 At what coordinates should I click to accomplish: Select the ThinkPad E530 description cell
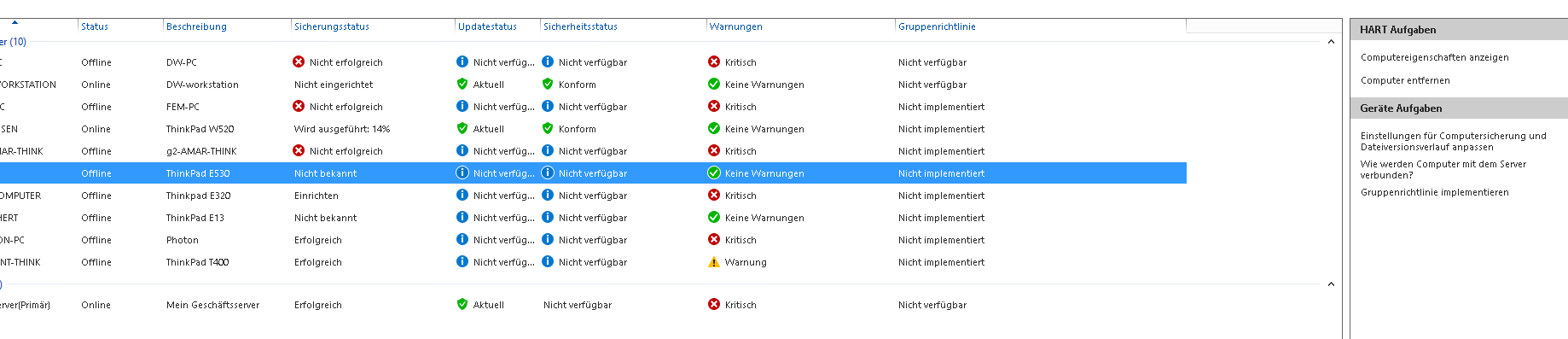pos(198,173)
